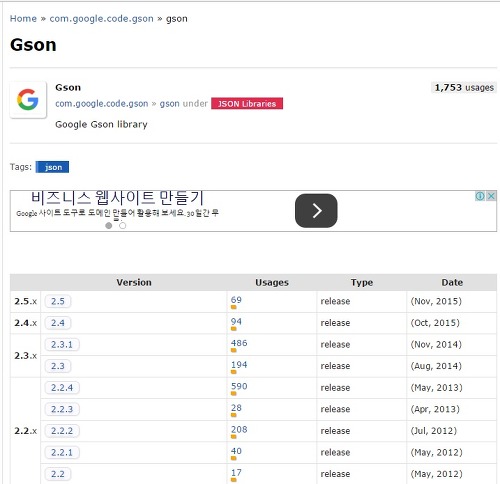Click the 2.3.x version group label
The width and height of the screenshot is (500, 484).
click(x=25, y=355)
